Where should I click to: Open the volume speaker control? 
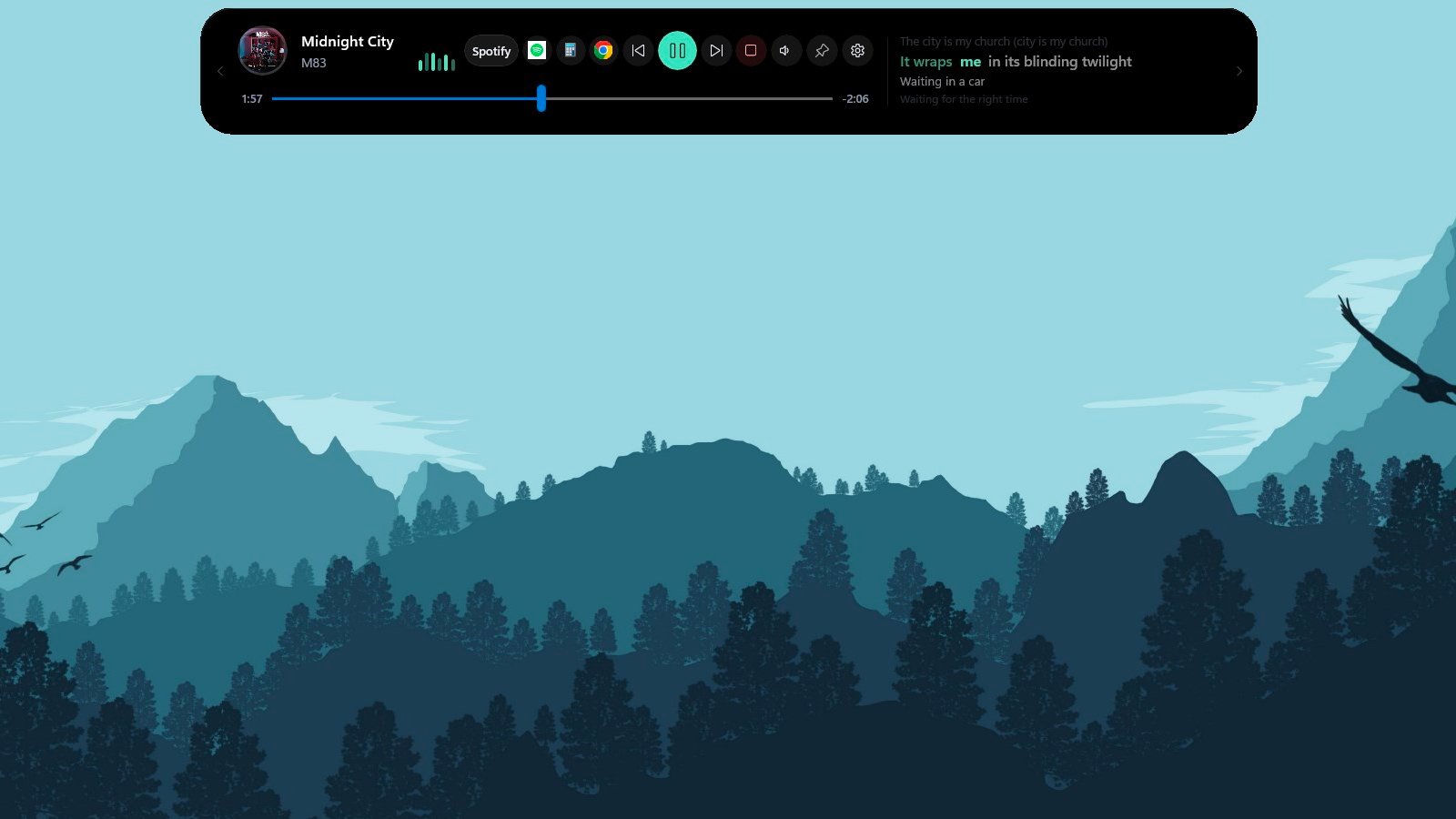(x=785, y=51)
